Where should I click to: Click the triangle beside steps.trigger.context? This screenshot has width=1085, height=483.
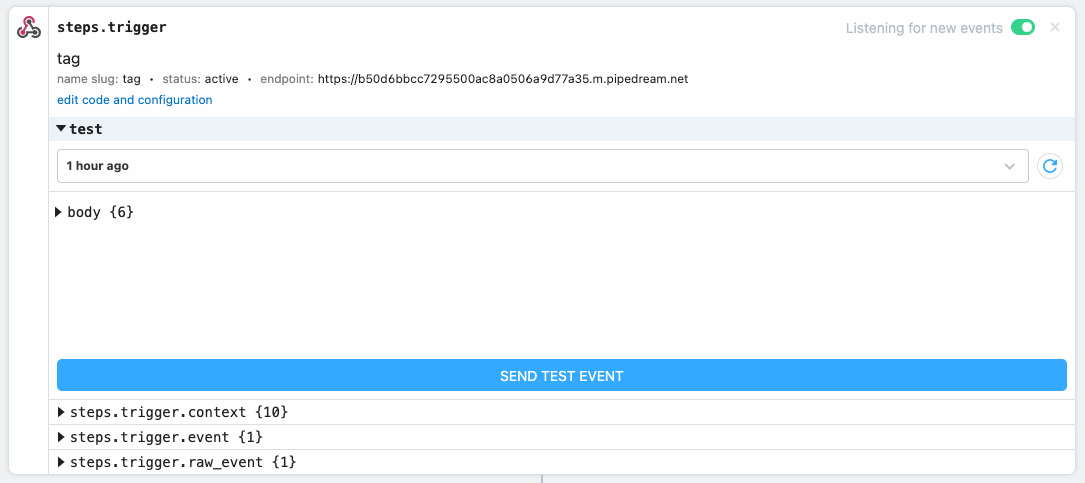pyautogui.click(x=62, y=412)
